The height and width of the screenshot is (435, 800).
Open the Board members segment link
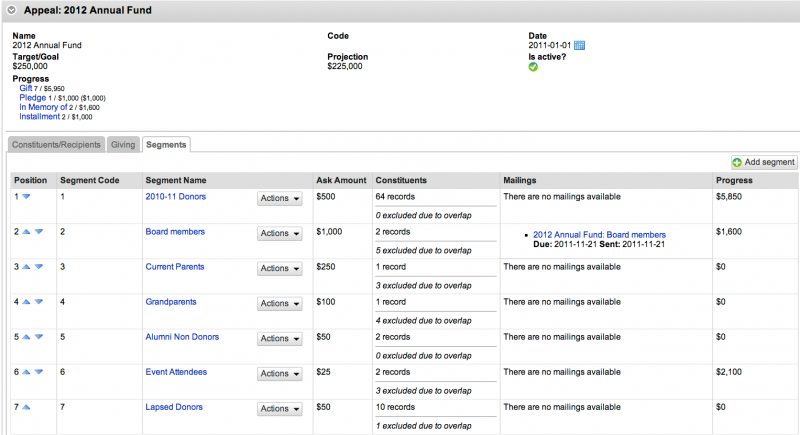tap(175, 232)
